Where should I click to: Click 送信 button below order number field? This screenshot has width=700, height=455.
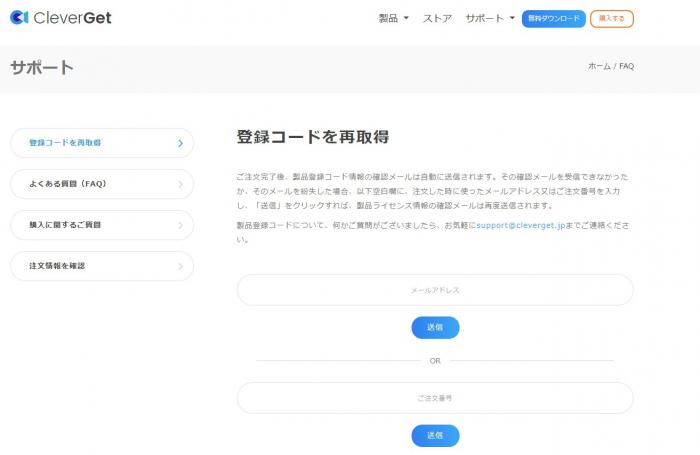click(435, 435)
